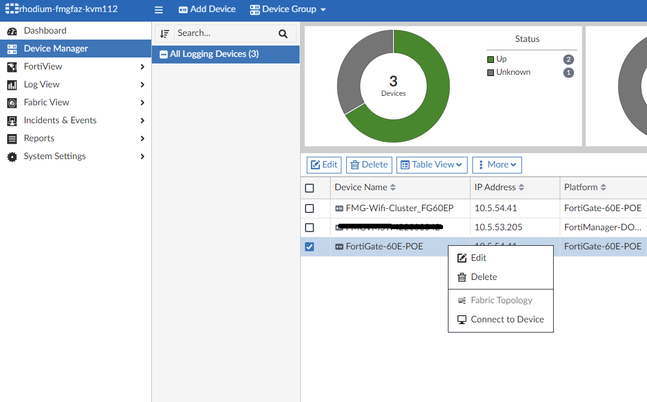Collapse the All Logging Devices tree node

tap(163, 54)
